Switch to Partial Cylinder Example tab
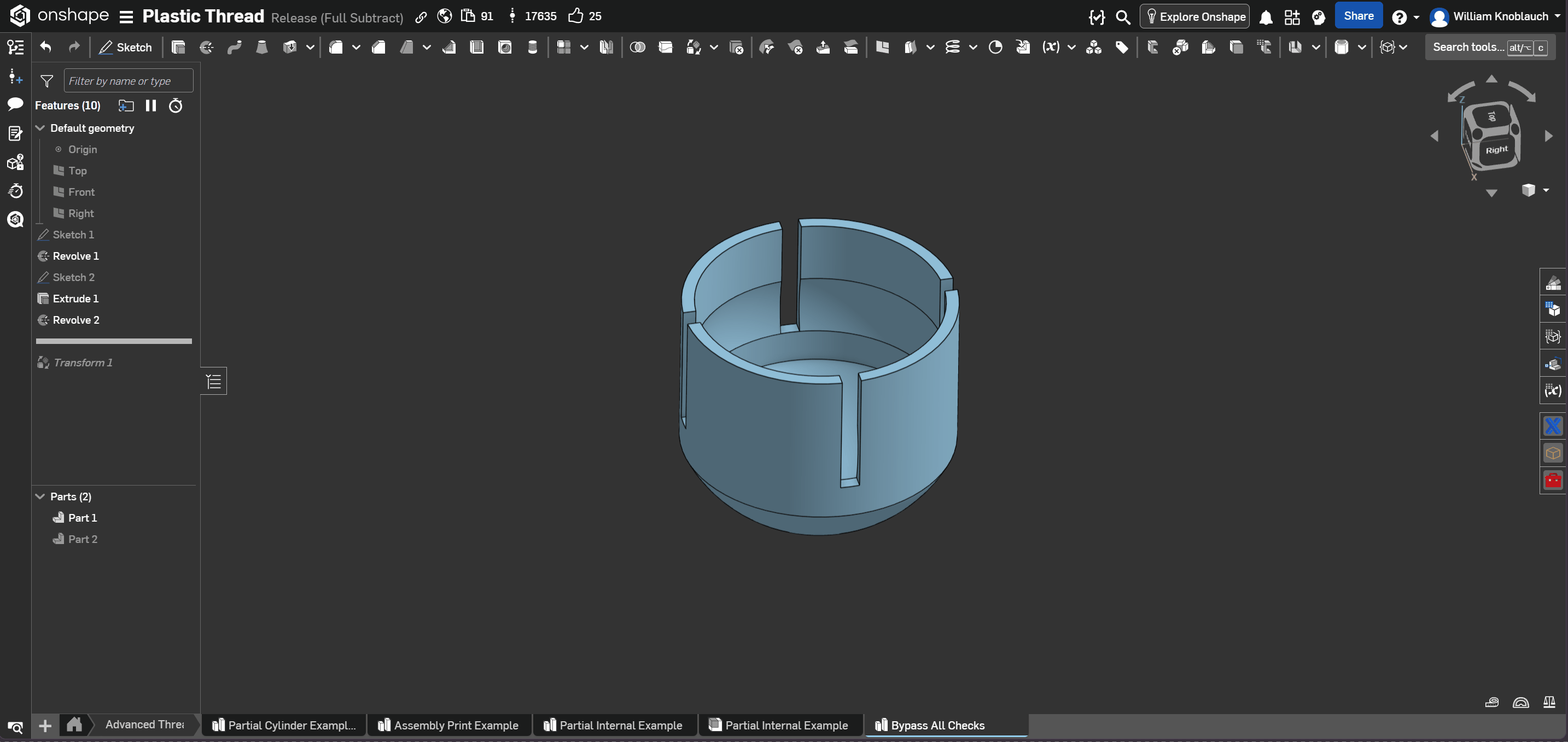 [x=284, y=725]
